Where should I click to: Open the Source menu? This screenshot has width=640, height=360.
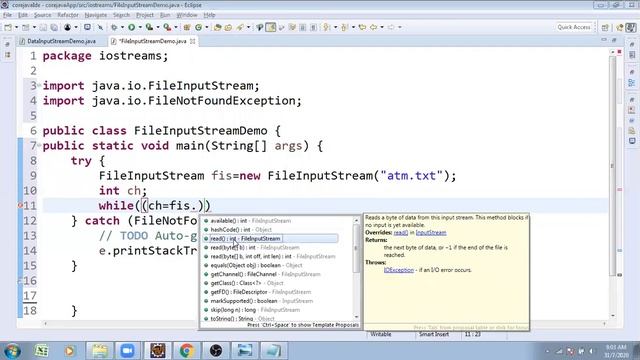click(x=42, y=15)
